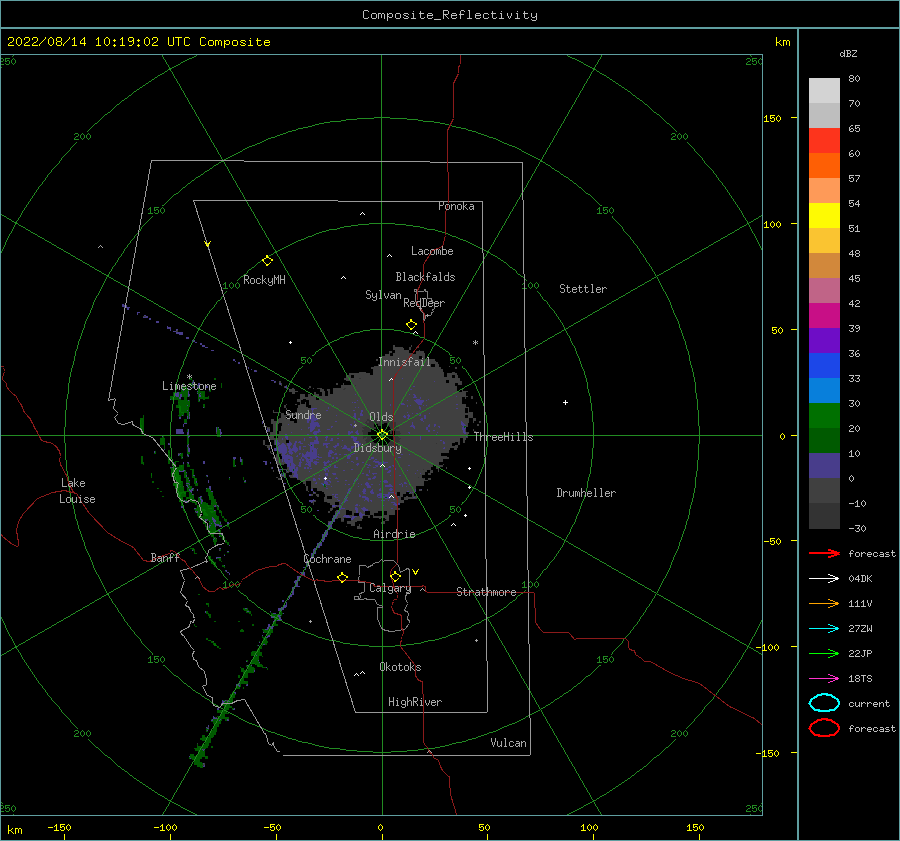Click the asterisk marker east of Innisfail
This screenshot has height=841, width=900.
475,343
